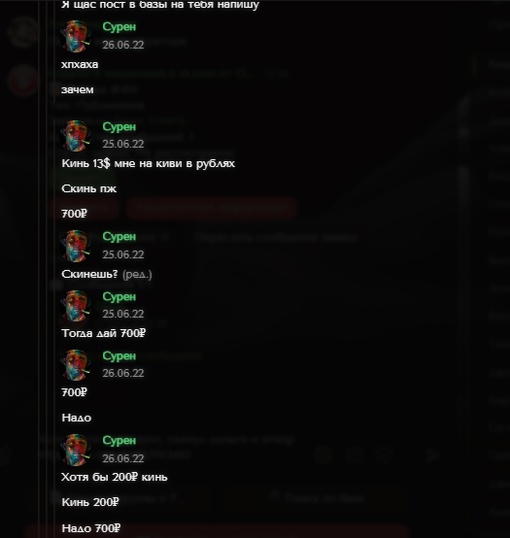
Task: Click the Сурен name above 'Тогда дай 700₽'
Action: [119, 297]
